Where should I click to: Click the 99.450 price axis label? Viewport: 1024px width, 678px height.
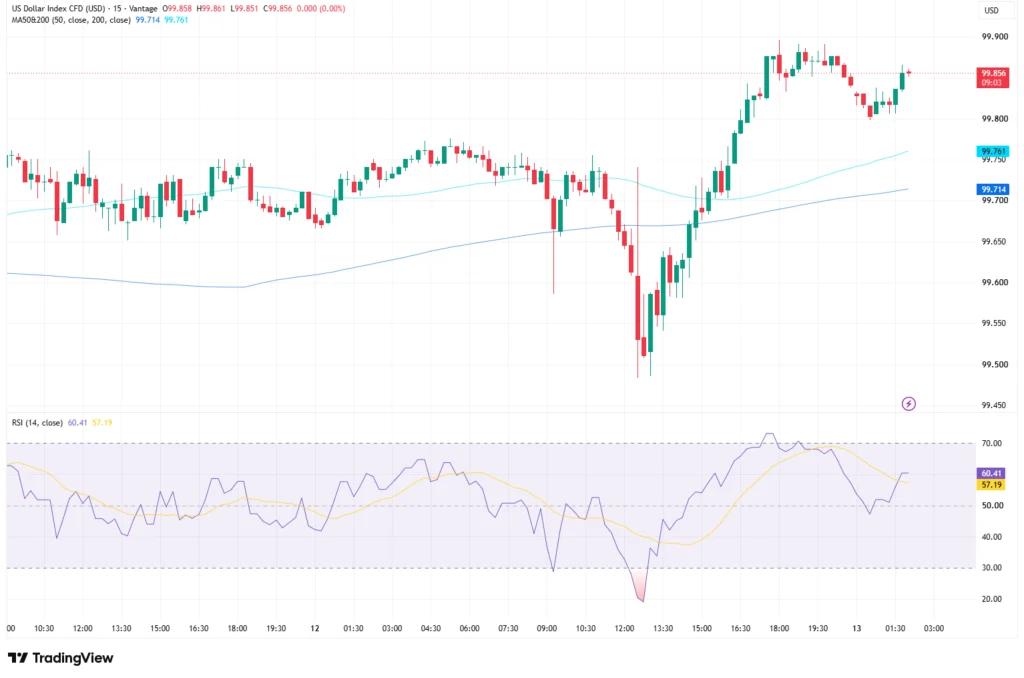point(995,406)
